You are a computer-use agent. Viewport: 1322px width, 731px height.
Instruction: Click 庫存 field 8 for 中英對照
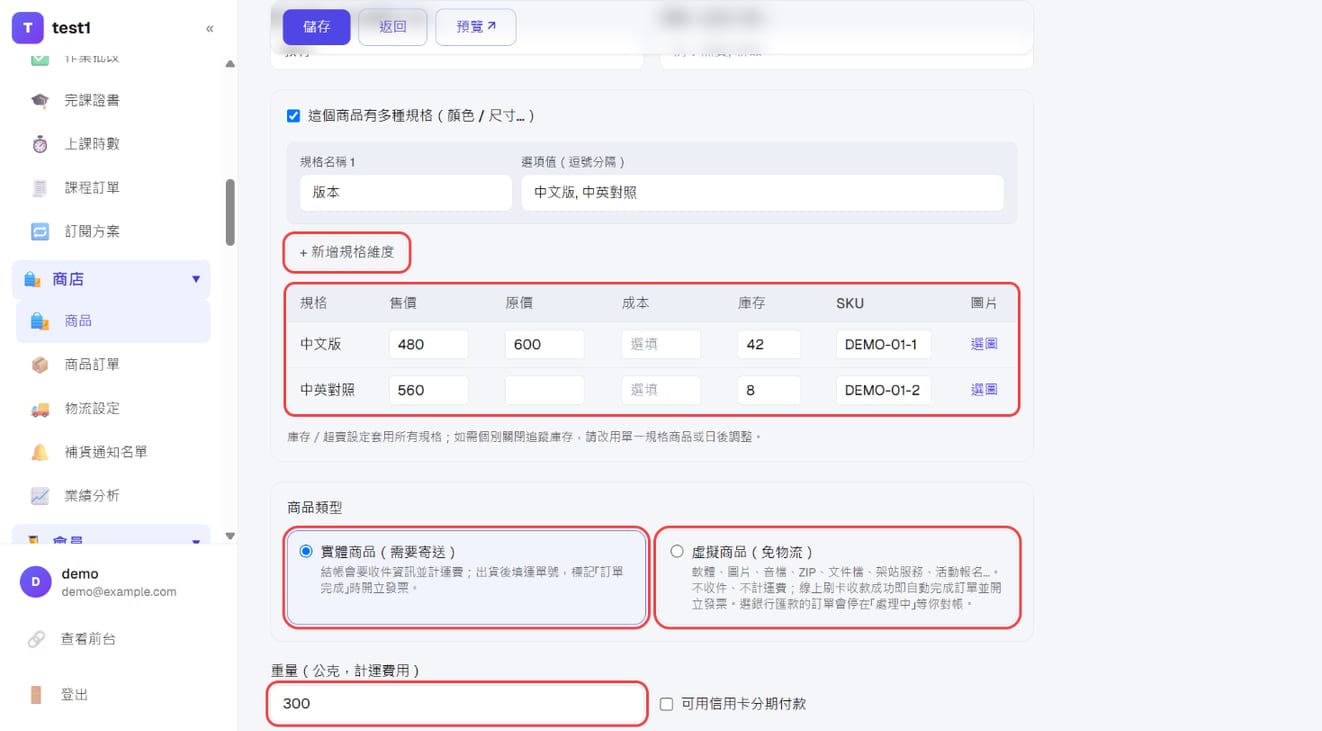tap(769, 390)
